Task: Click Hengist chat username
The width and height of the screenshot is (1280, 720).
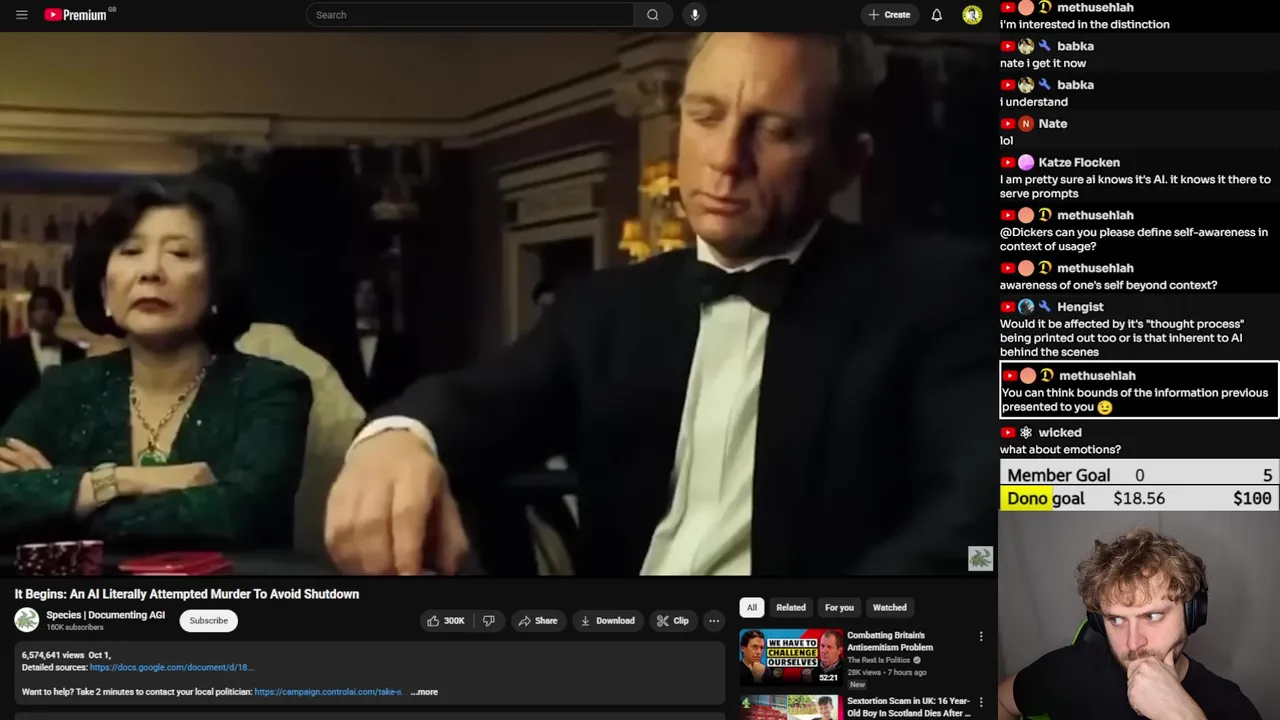Action: (1080, 307)
